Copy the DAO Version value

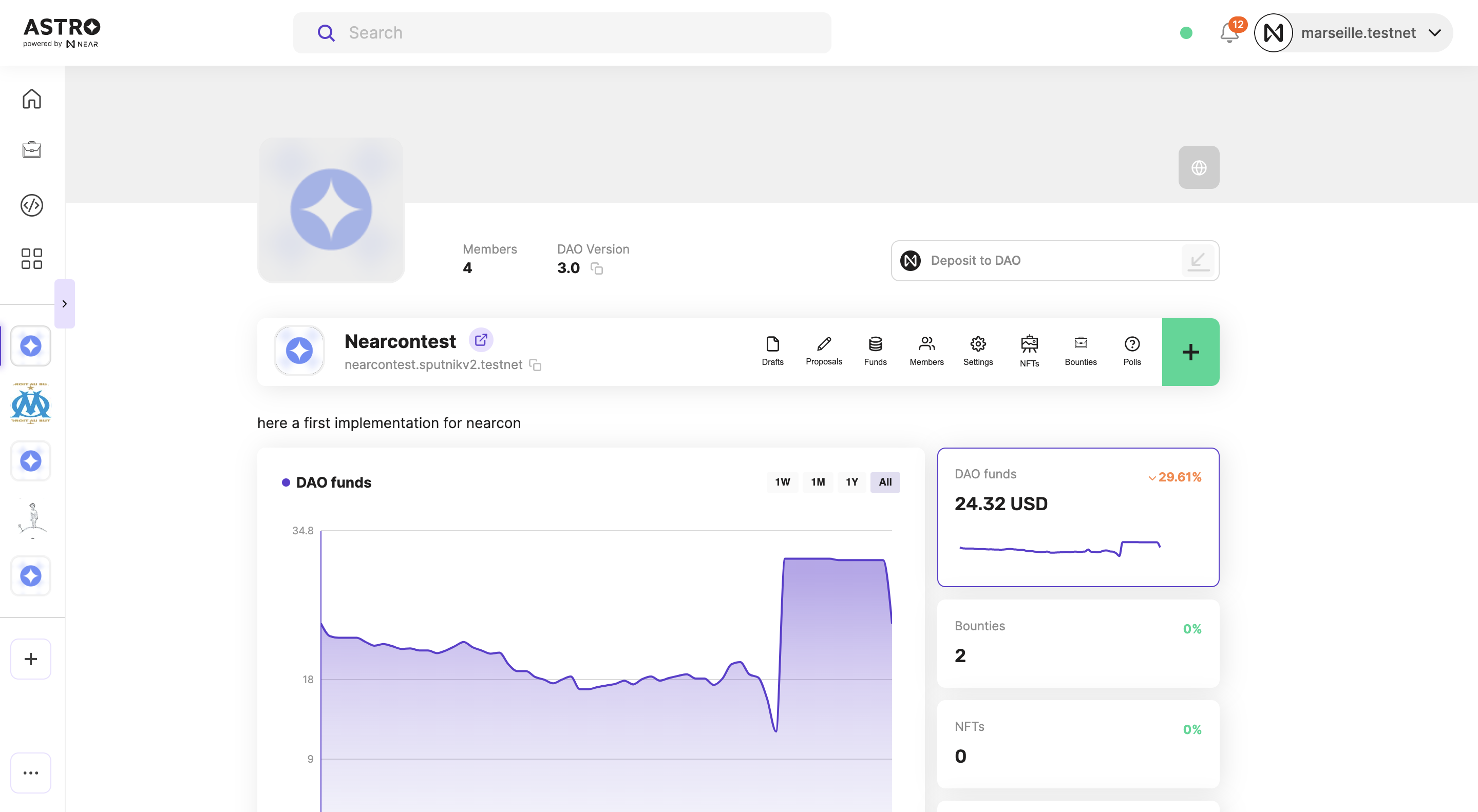(597, 268)
